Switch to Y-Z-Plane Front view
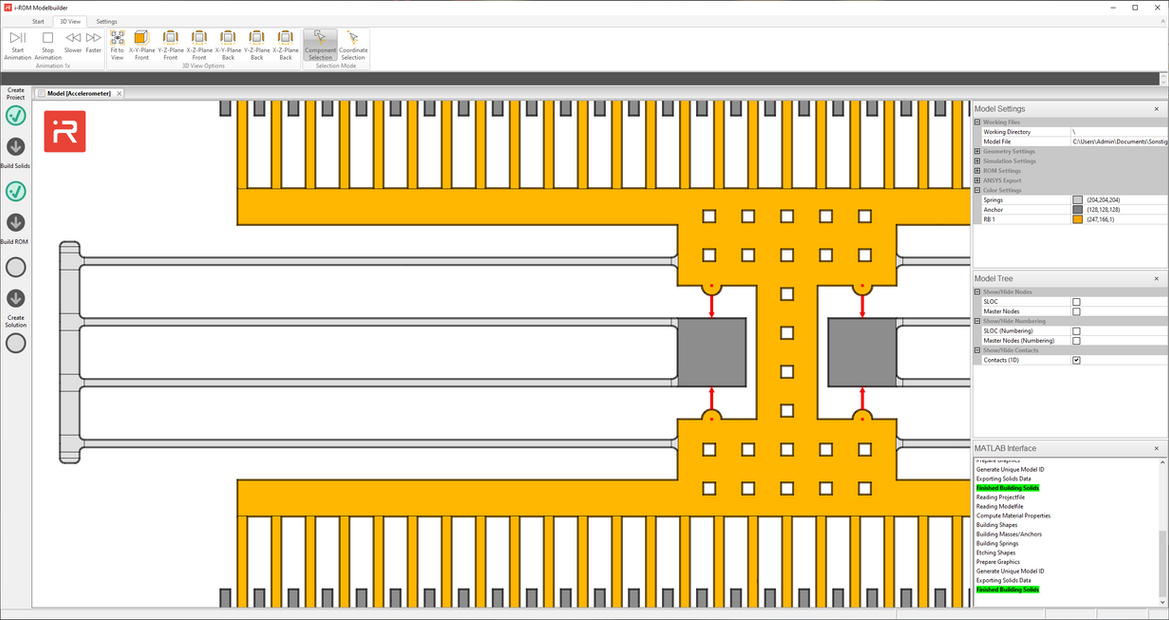This screenshot has width=1169, height=620. [x=171, y=45]
